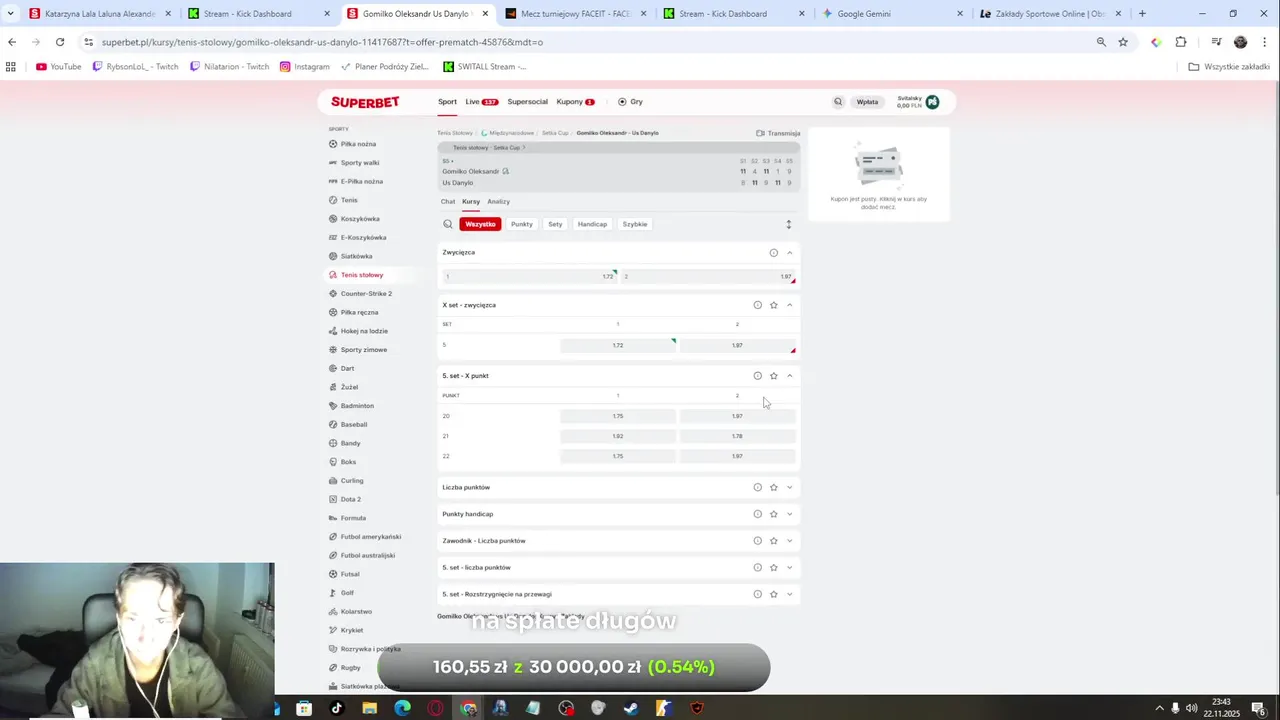Favorite 5. set - liczba punktów market
Image resolution: width=1280 pixels, height=720 pixels.
[773, 568]
